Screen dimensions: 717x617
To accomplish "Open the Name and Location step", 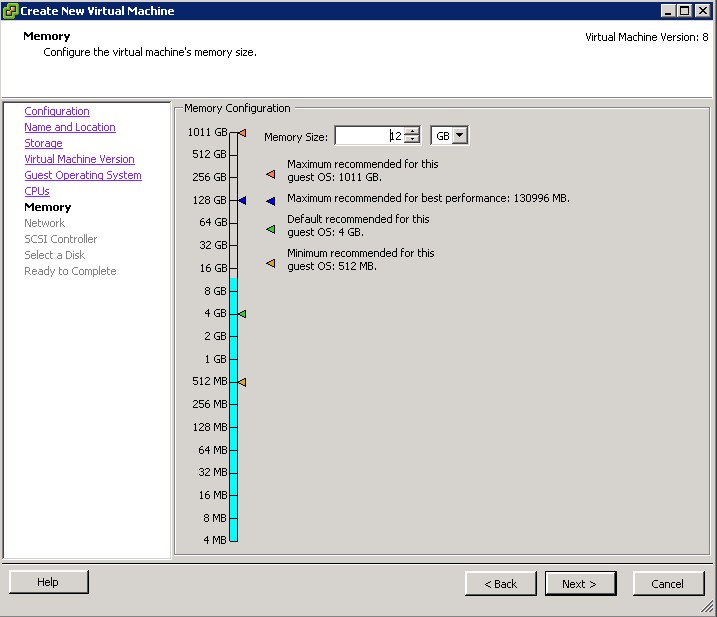I will coord(70,127).
